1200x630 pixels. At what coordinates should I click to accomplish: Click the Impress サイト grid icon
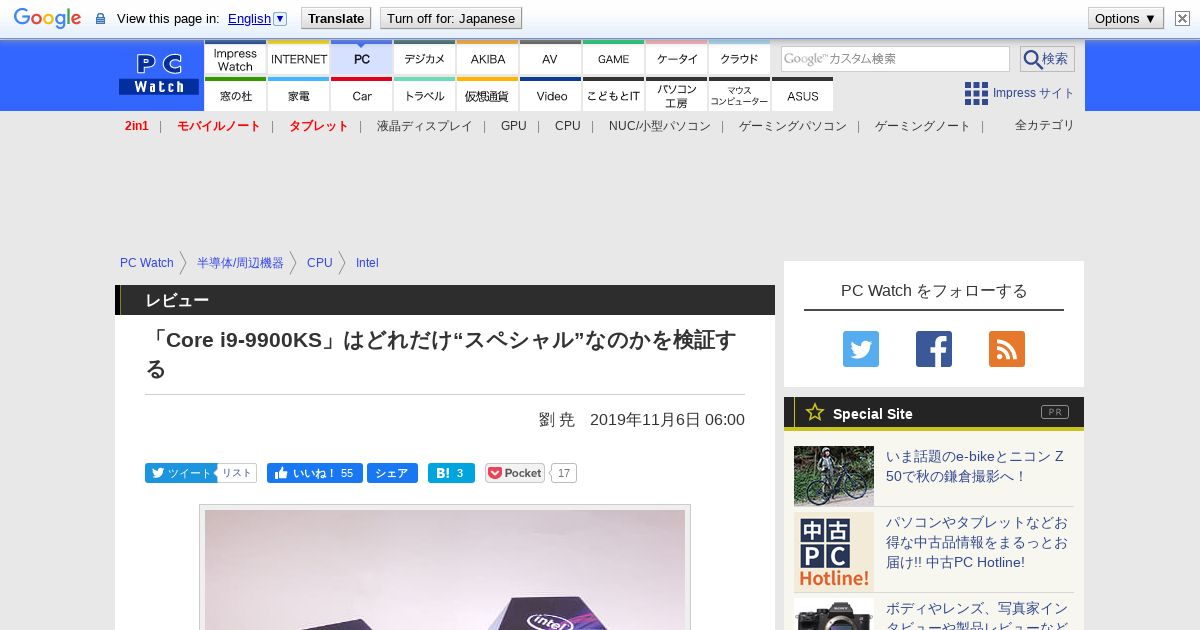976,93
